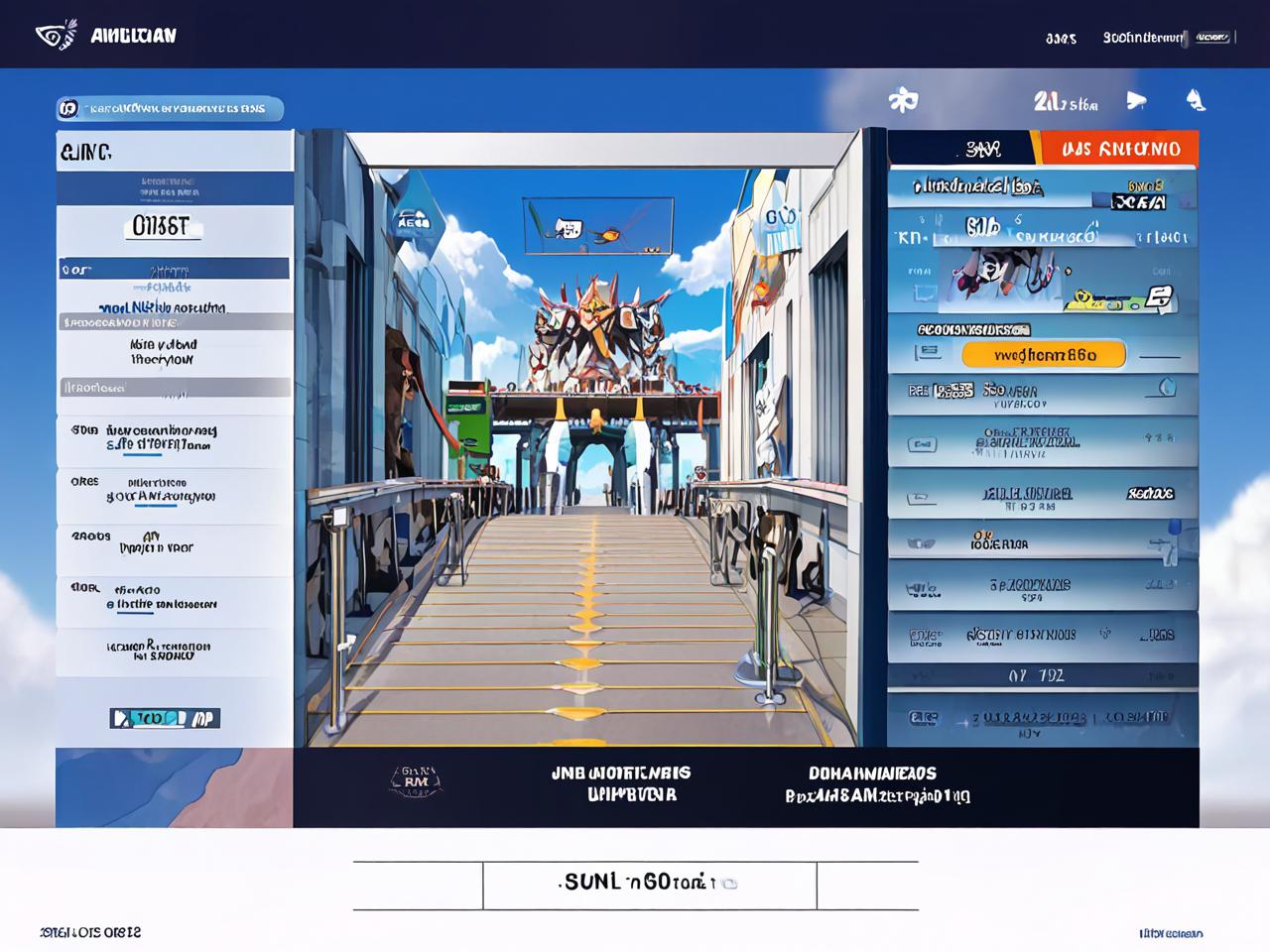1270x952 pixels.
Task: Click the left text block in the bottom dark banner
Action: (x=621, y=783)
